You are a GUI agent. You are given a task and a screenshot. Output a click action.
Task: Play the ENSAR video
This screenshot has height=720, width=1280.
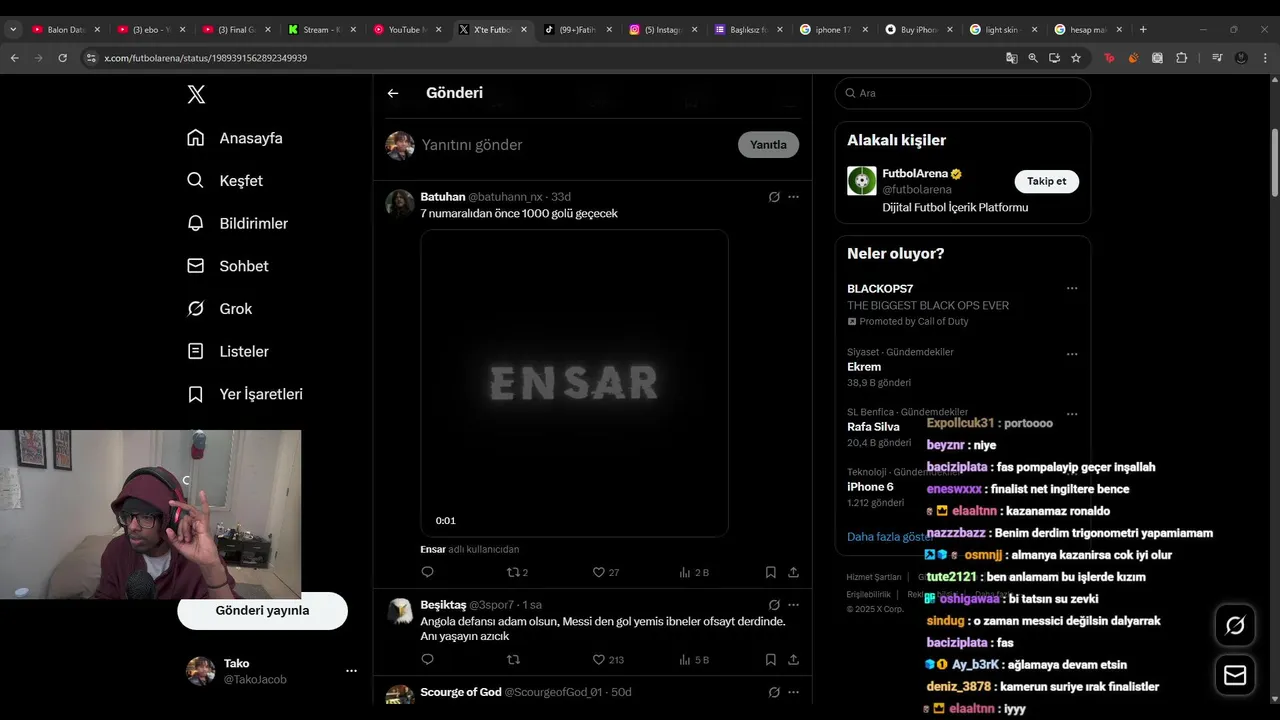click(x=574, y=383)
